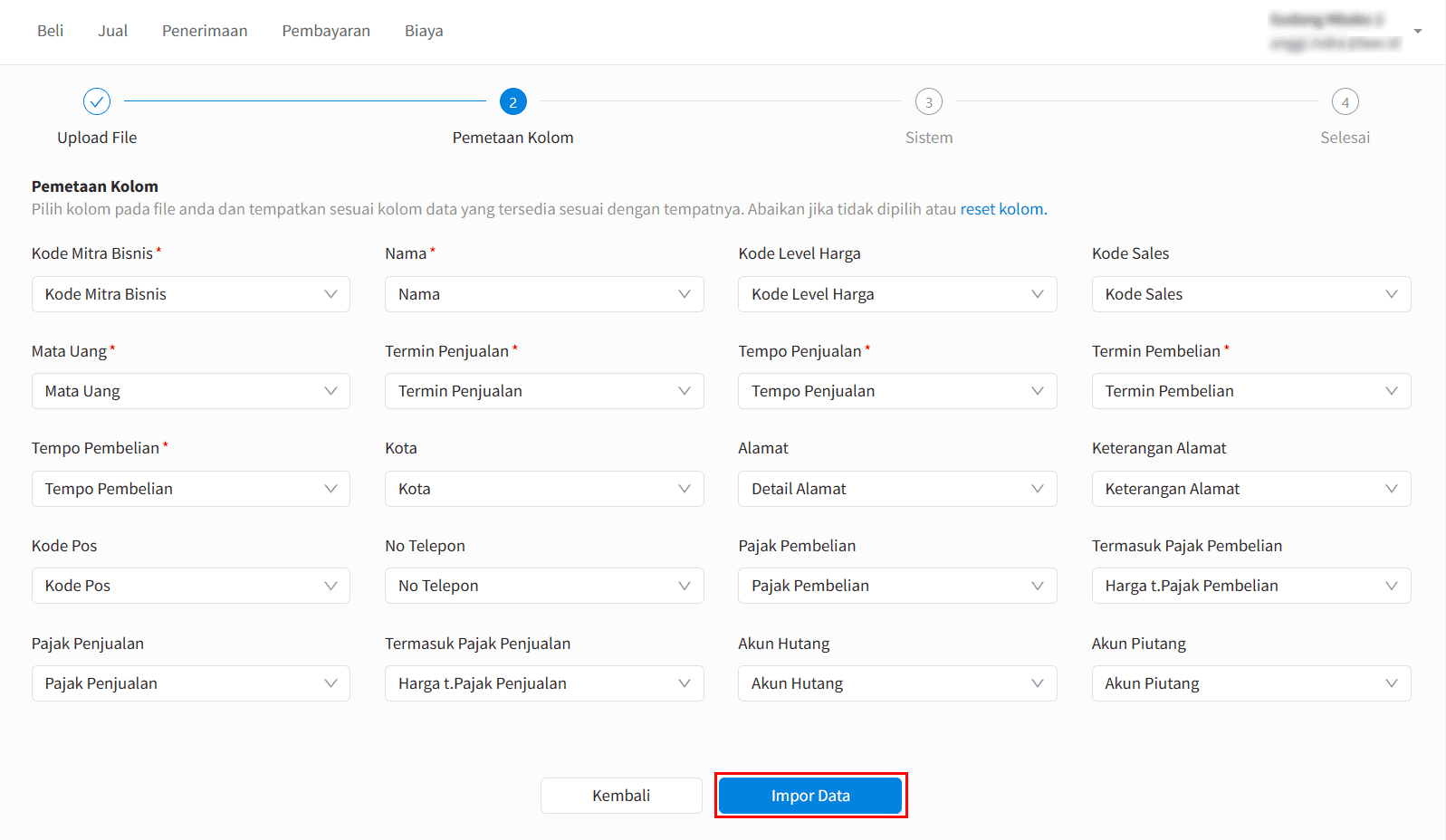Open the Tempo Pembelian dropdown

[191, 489]
